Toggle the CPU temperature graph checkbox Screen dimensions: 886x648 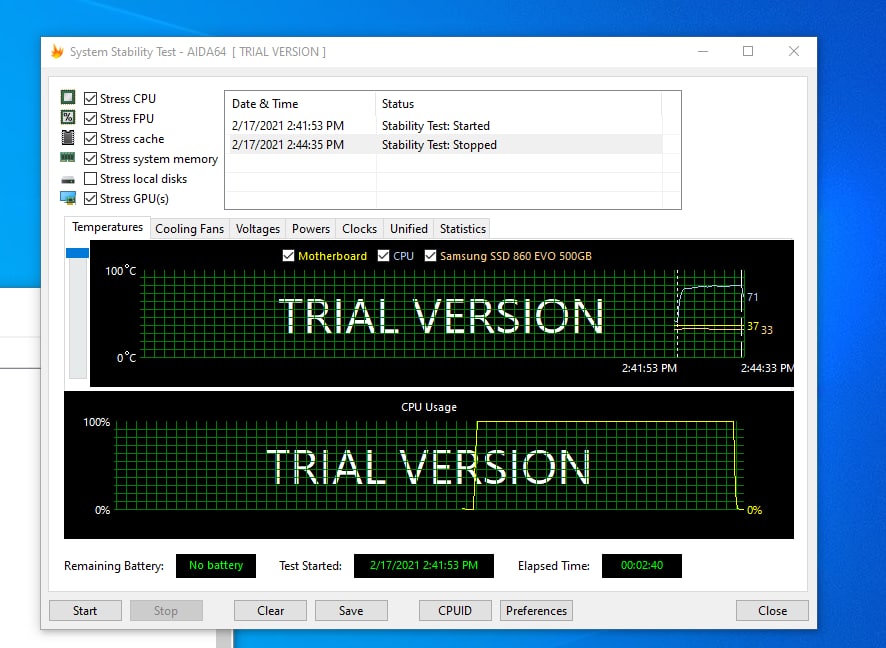click(384, 256)
